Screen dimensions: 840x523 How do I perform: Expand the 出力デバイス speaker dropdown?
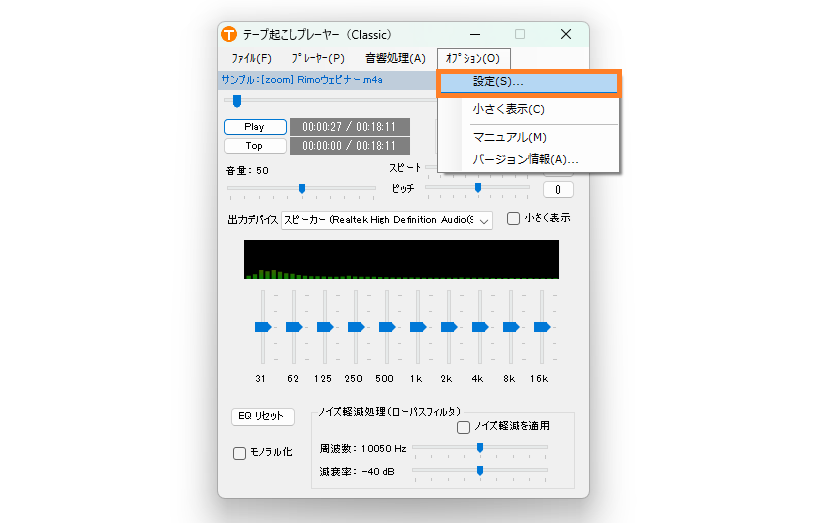(x=484, y=220)
